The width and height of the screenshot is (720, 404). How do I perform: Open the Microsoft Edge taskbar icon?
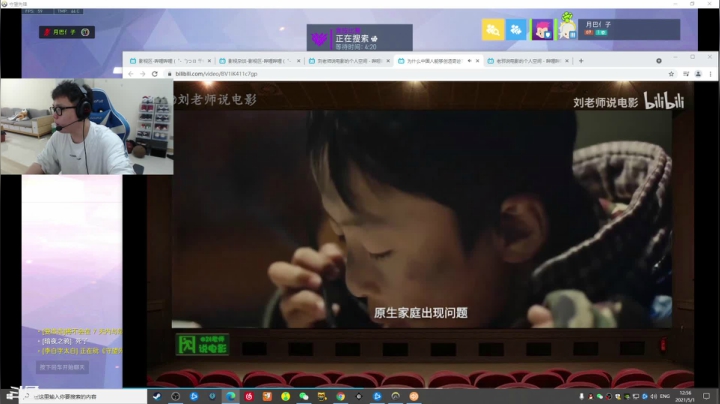(x=231, y=396)
